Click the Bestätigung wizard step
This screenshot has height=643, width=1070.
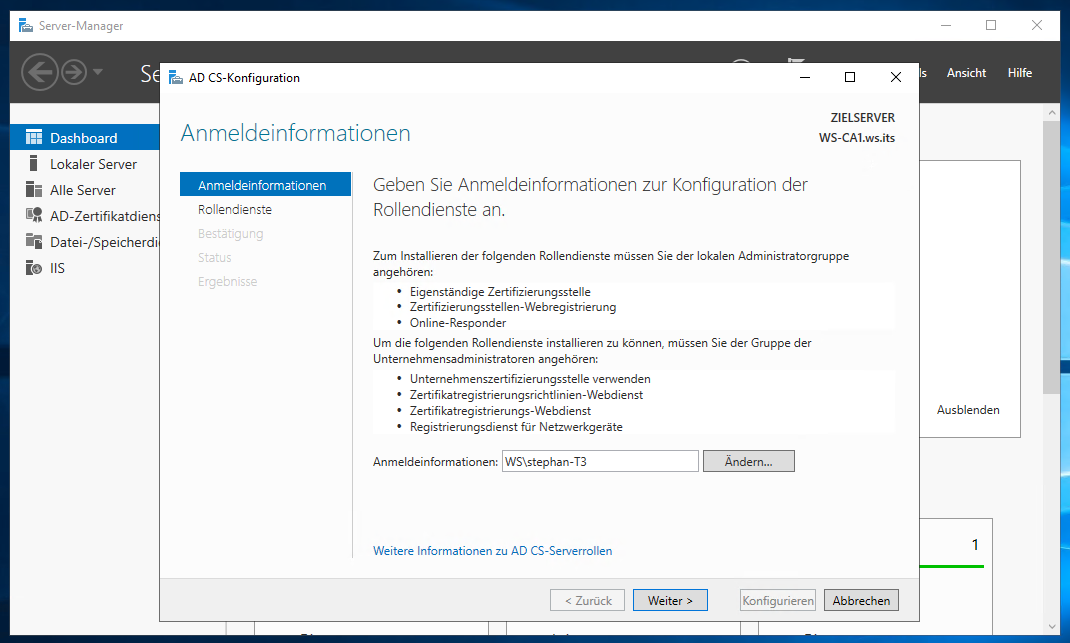click(x=231, y=233)
